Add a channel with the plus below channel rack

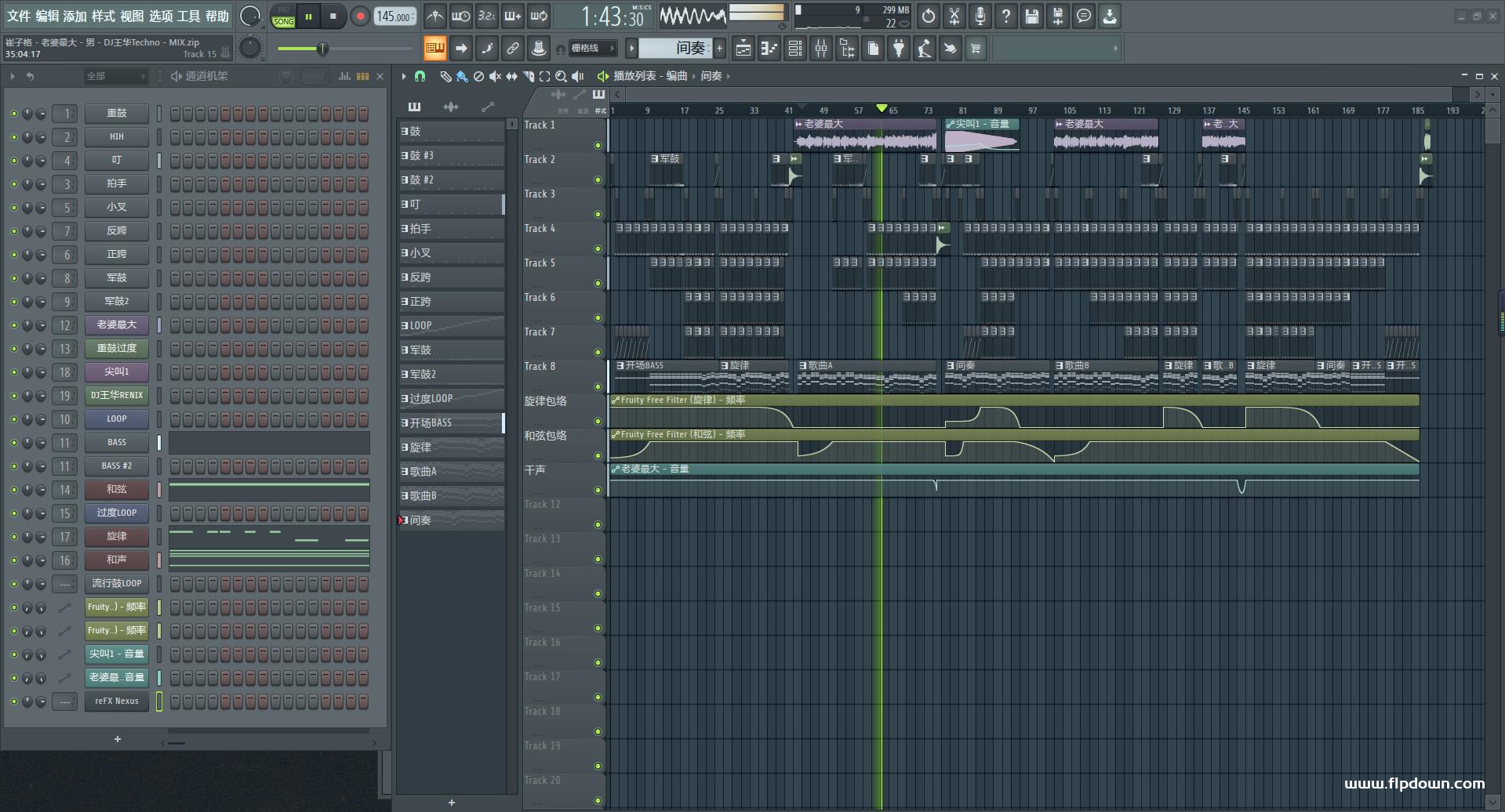click(118, 739)
